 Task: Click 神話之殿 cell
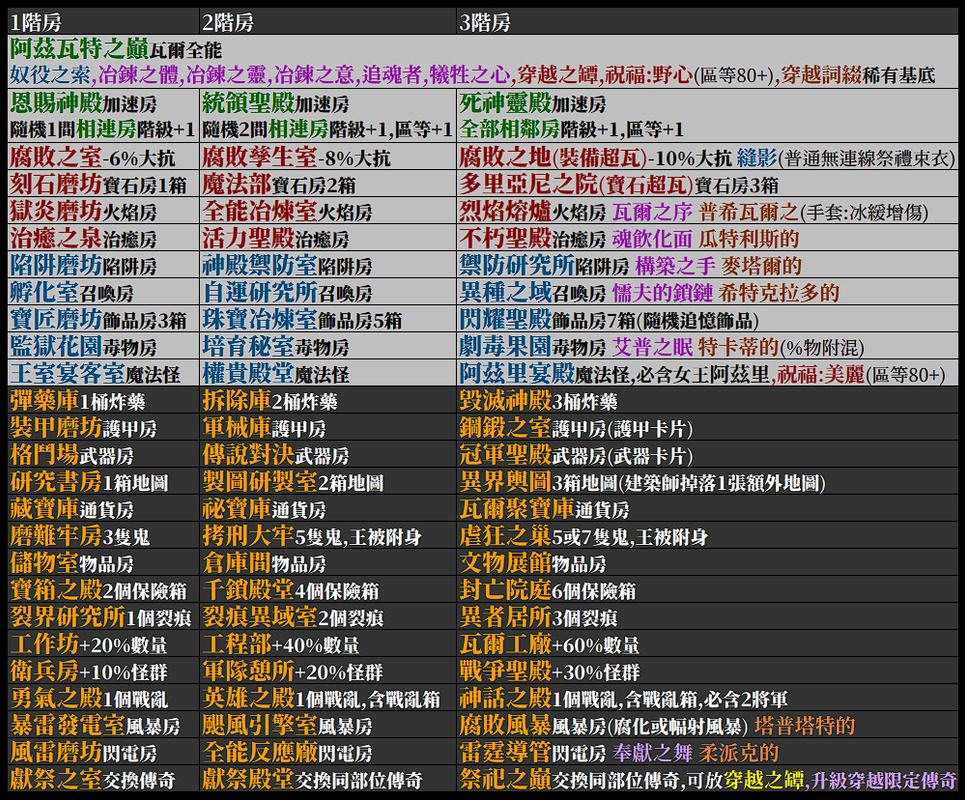[707, 698]
